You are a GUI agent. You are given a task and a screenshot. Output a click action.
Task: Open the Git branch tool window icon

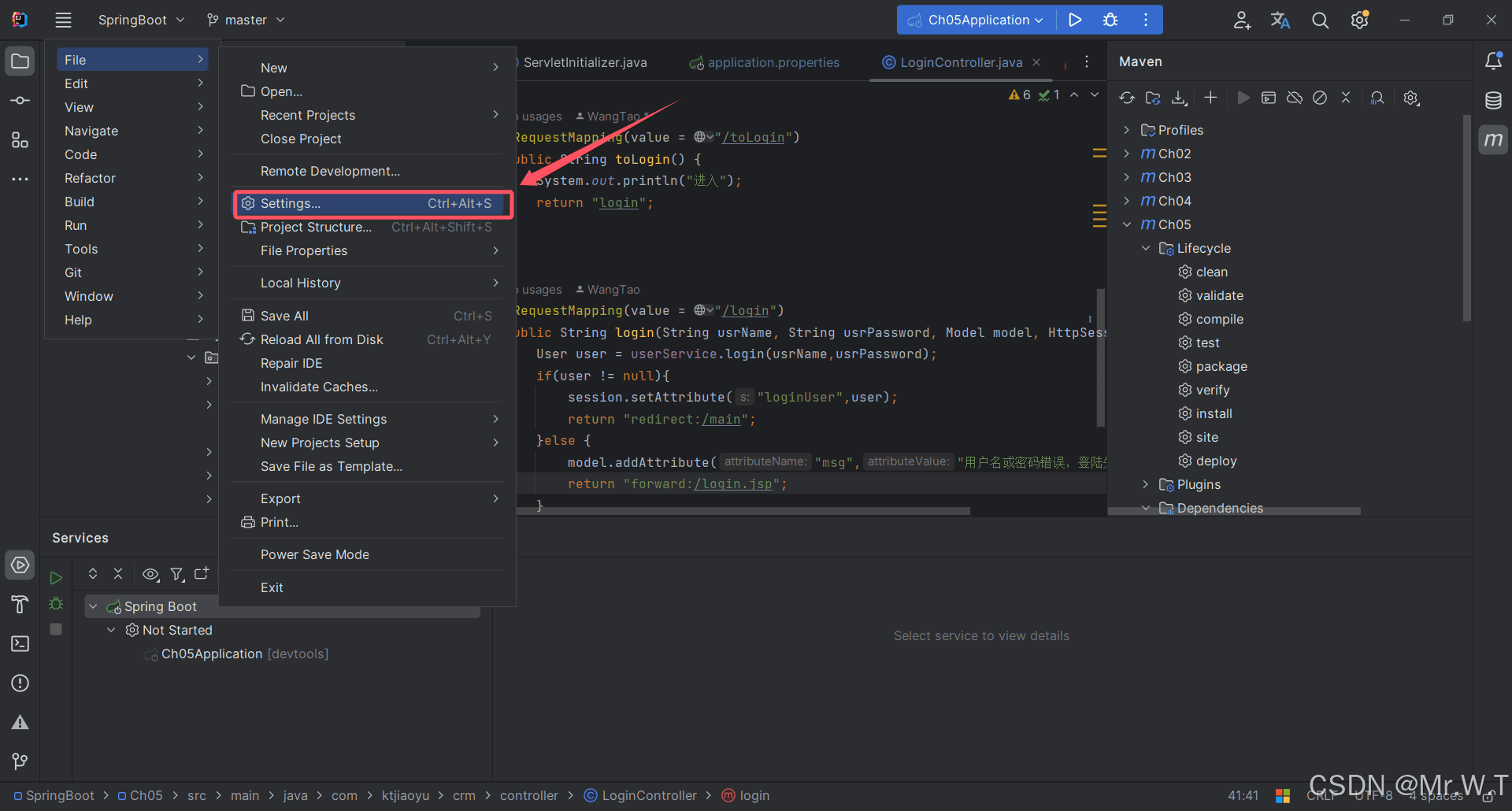[x=20, y=761]
